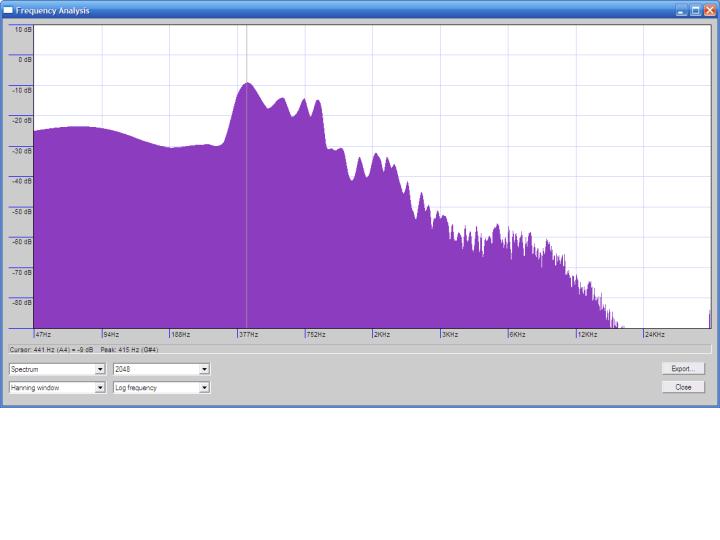Expand the 2048 size dropdown
Image resolution: width=720 pixels, height=540 pixels.
click(204, 369)
